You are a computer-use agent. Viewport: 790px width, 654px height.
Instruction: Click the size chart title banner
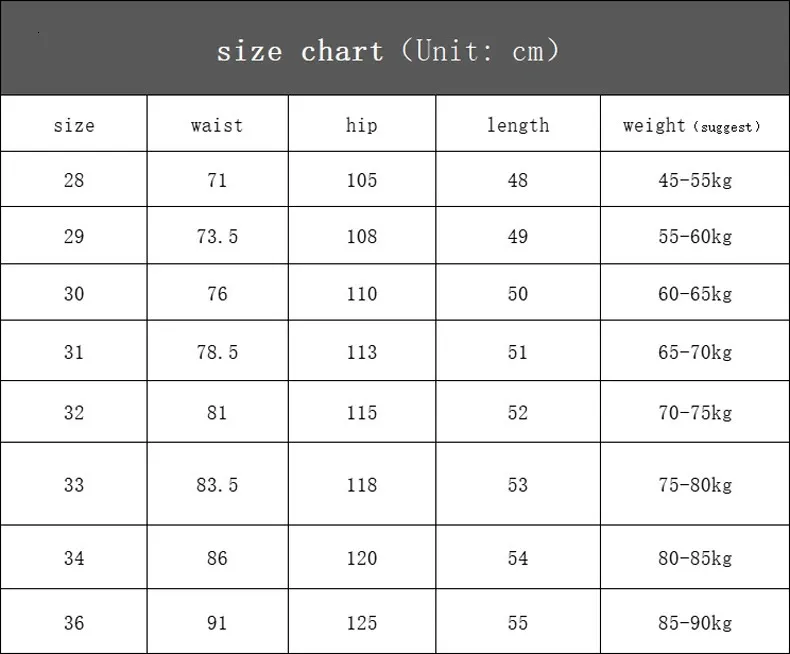click(x=388, y=50)
